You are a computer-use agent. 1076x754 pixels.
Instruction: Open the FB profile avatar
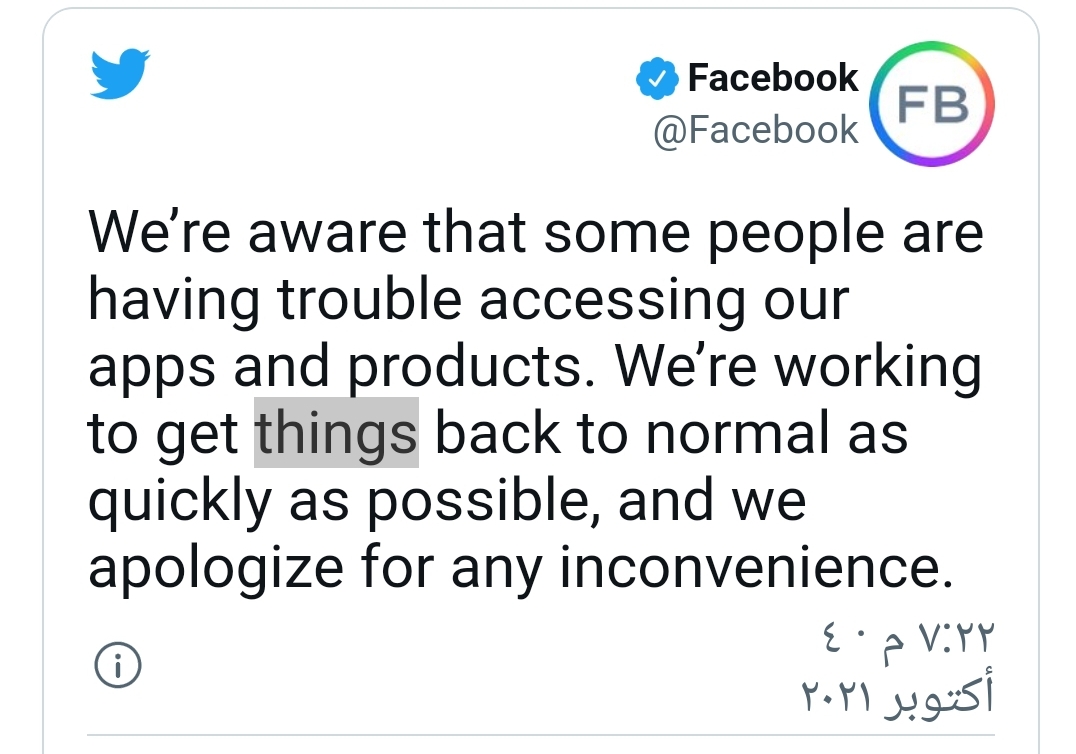point(929,103)
